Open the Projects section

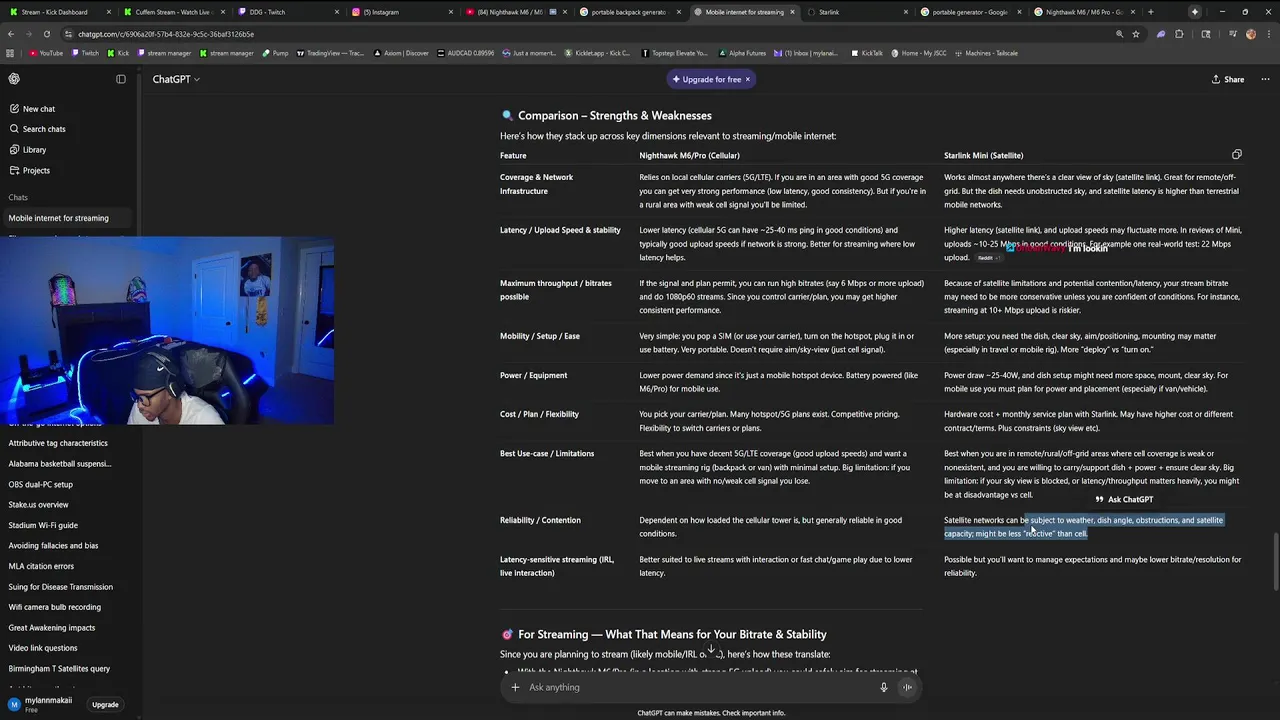[30, 170]
